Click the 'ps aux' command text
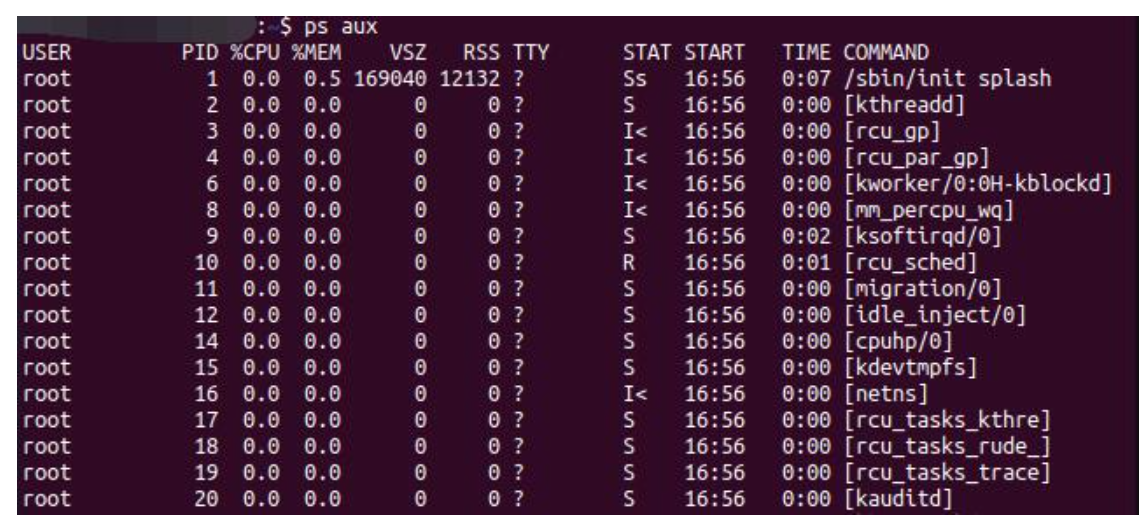This screenshot has width=1147, height=516. click(x=340, y=24)
